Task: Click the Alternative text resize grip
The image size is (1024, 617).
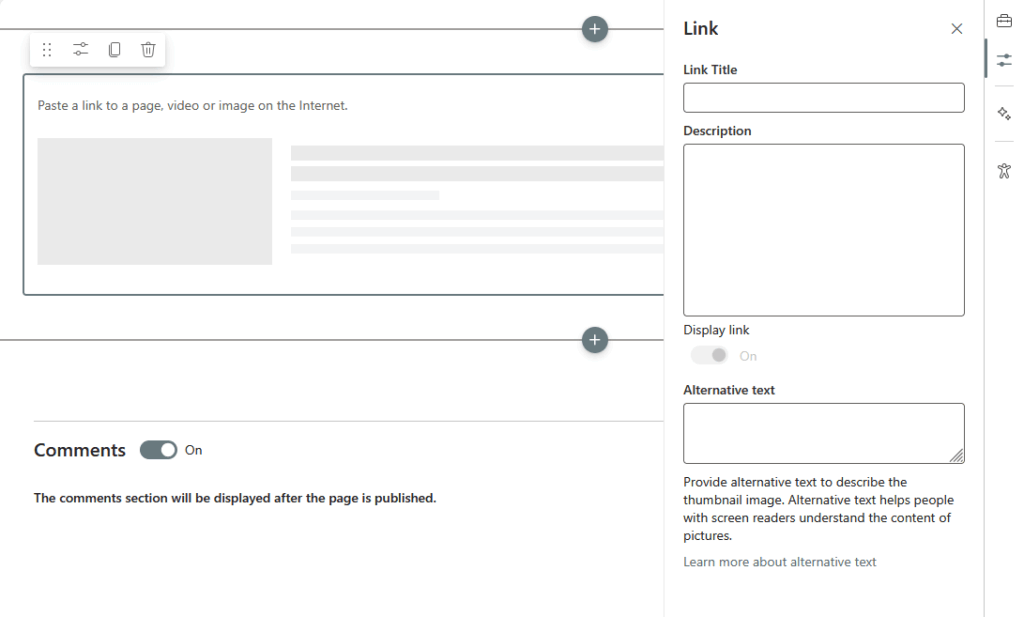Action: tap(957, 456)
